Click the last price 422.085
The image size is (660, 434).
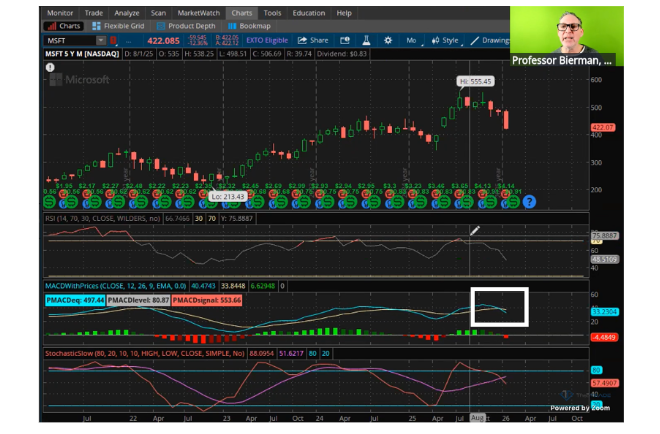(163, 41)
